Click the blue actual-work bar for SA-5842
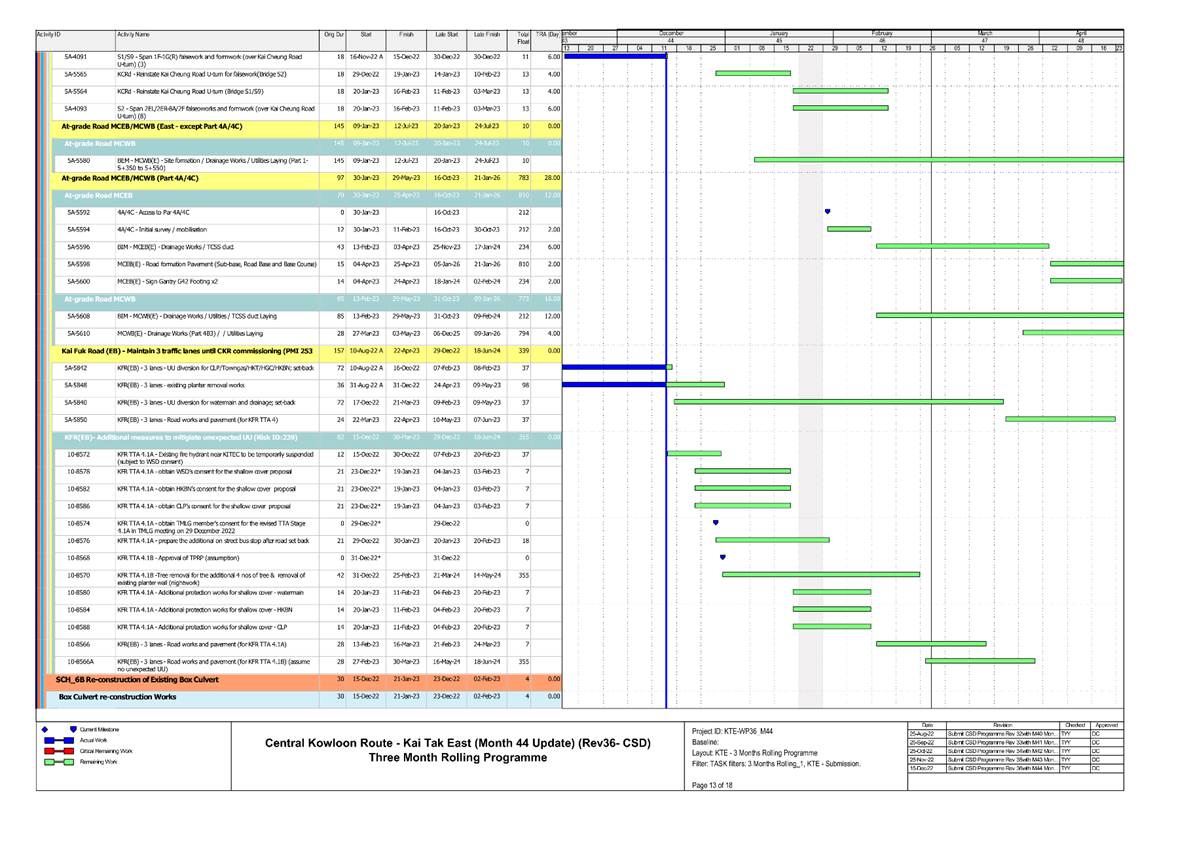This screenshot has width=1191, height=842. tap(610, 368)
